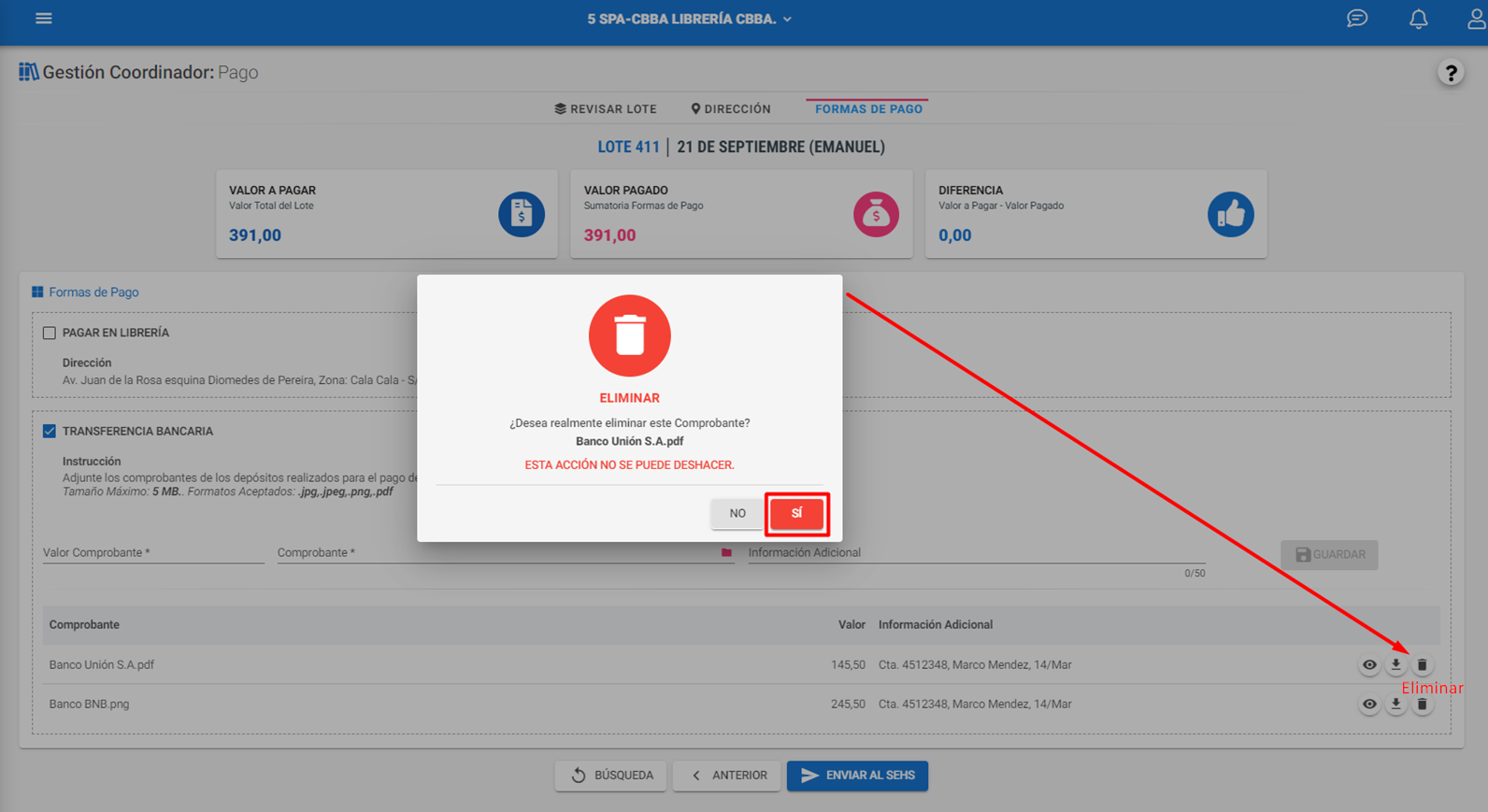The image size is (1488, 812).
Task: Click the LOTE 411 heading
Action: point(628,147)
